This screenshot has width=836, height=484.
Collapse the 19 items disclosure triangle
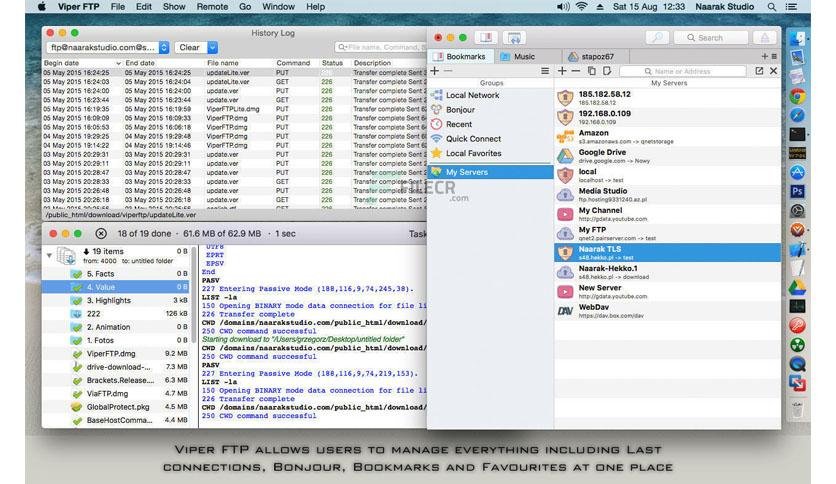coord(49,255)
